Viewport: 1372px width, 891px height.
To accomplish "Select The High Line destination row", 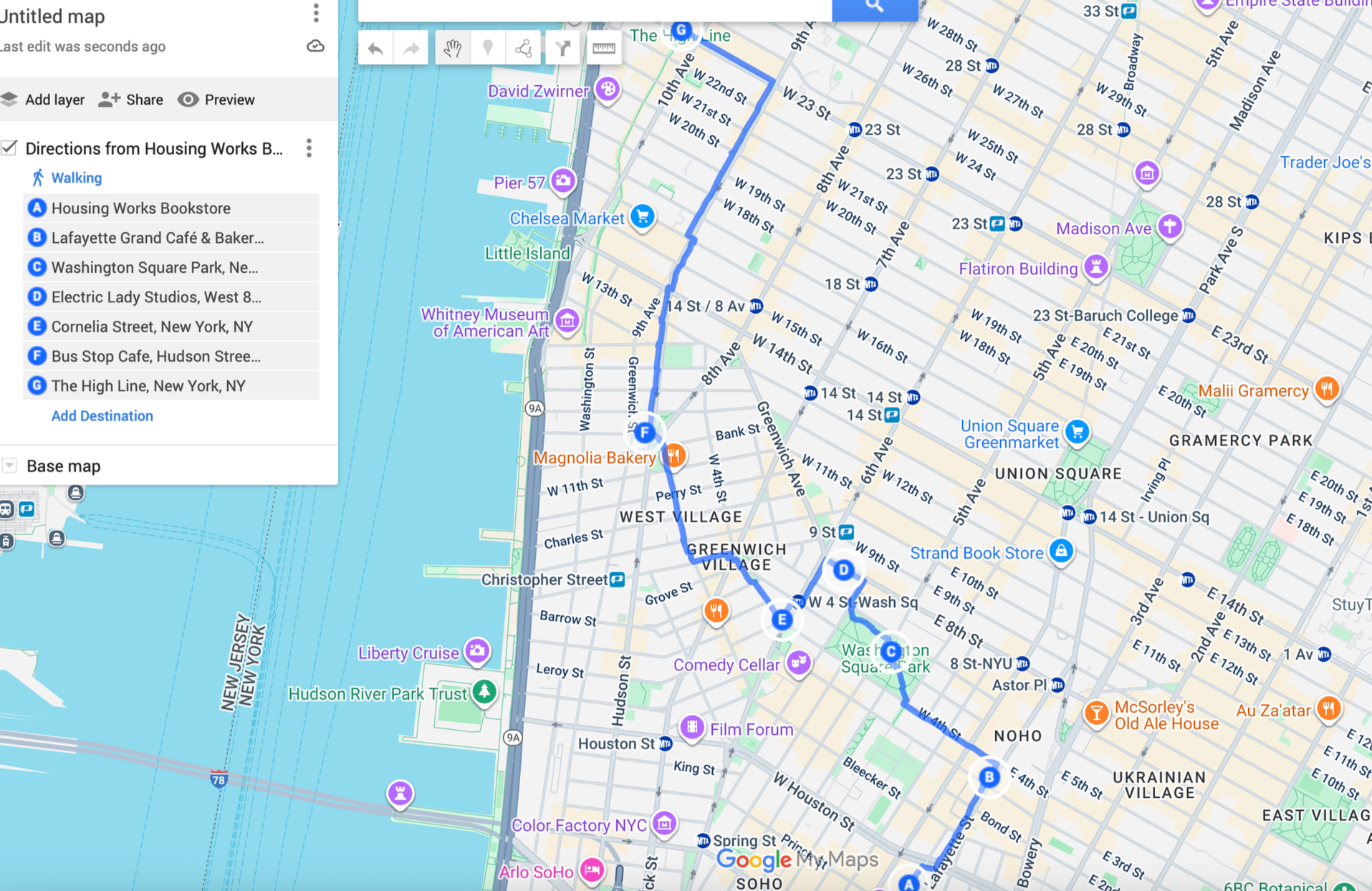I will pyautogui.click(x=171, y=385).
